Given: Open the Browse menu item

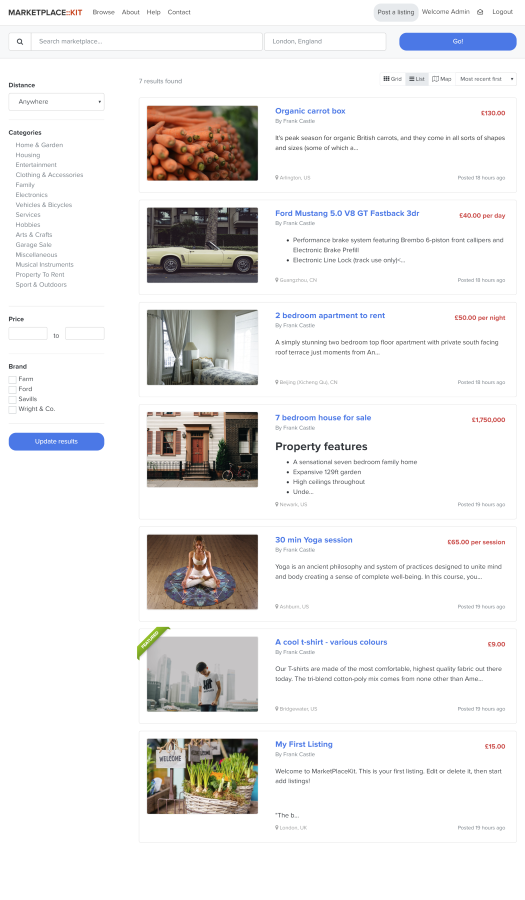Looking at the screenshot, I should [x=103, y=12].
